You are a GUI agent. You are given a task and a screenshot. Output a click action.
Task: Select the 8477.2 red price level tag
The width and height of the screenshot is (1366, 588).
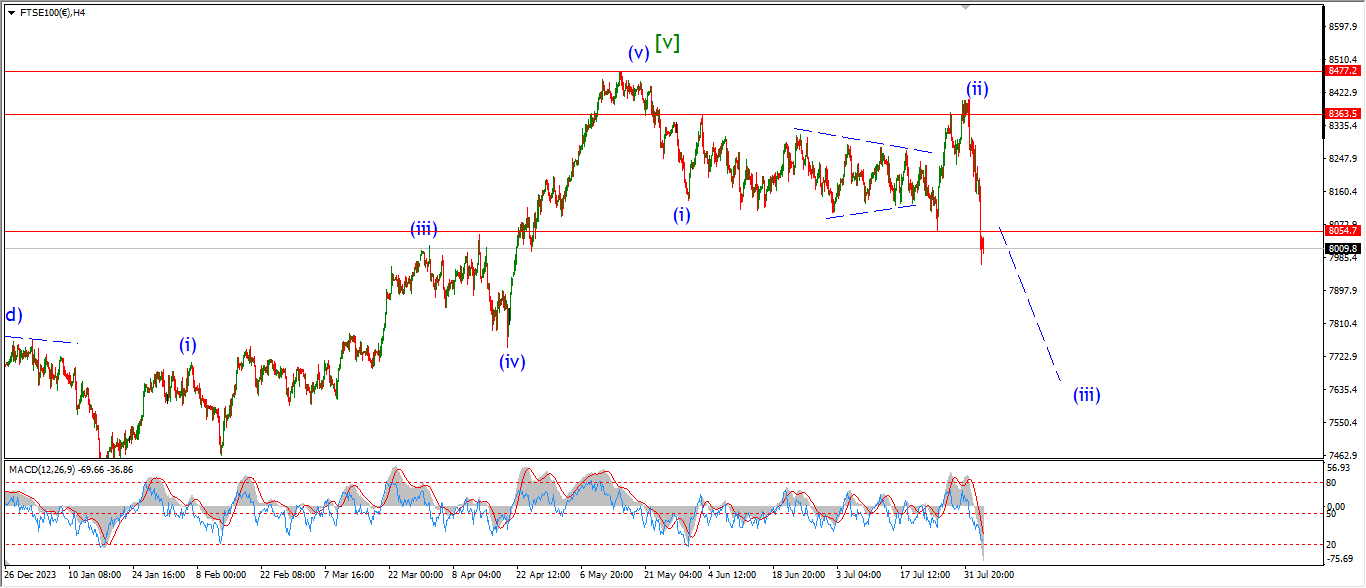pos(1343,71)
